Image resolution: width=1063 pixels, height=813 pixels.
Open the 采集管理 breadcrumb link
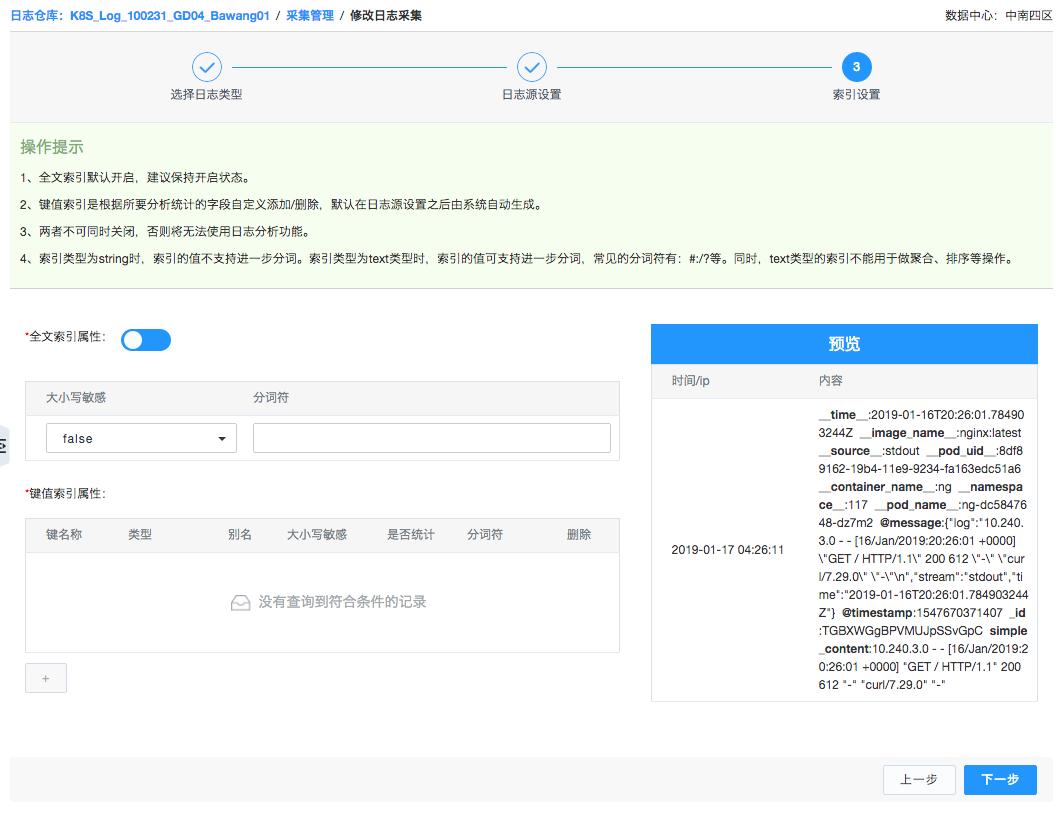311,15
